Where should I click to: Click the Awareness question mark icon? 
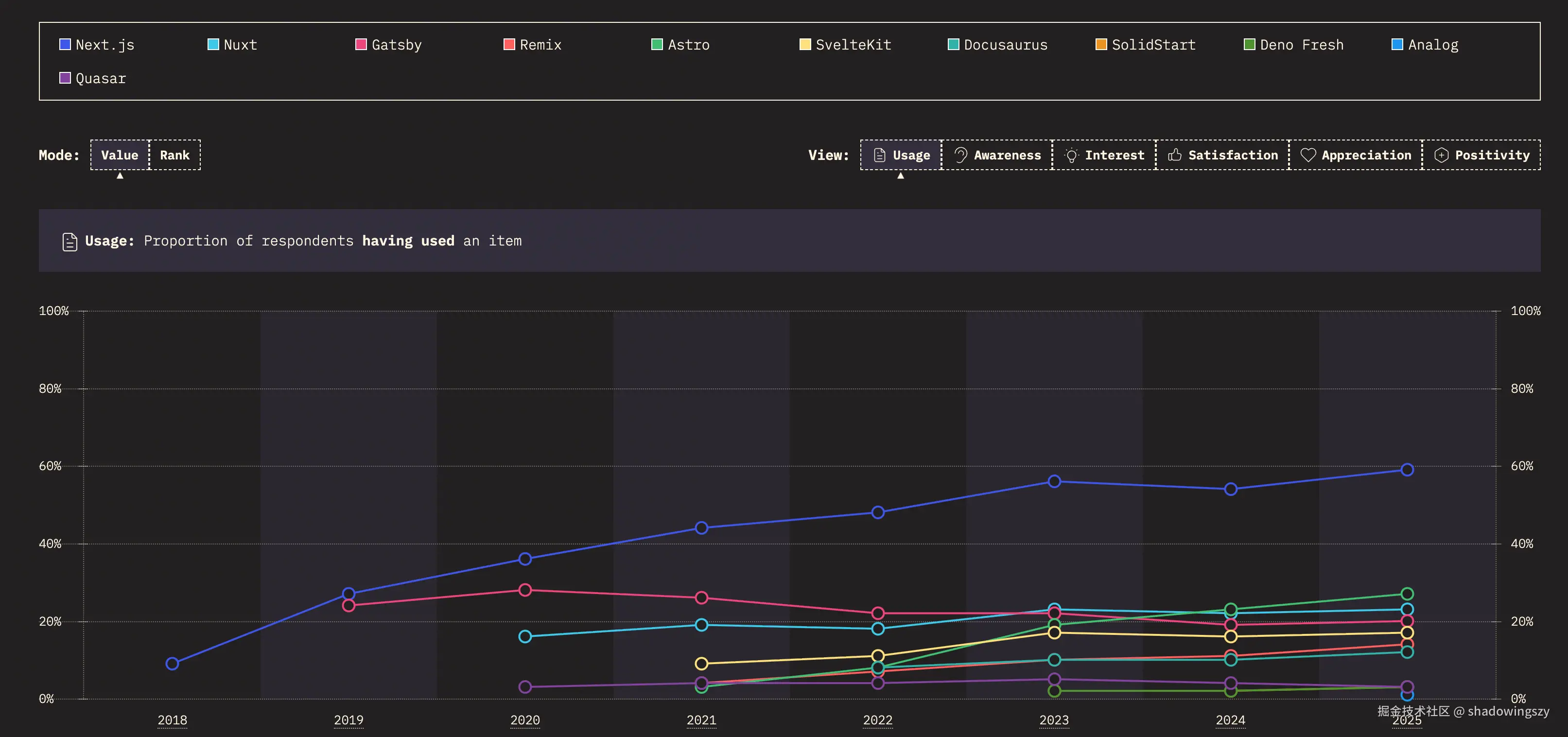coord(960,155)
